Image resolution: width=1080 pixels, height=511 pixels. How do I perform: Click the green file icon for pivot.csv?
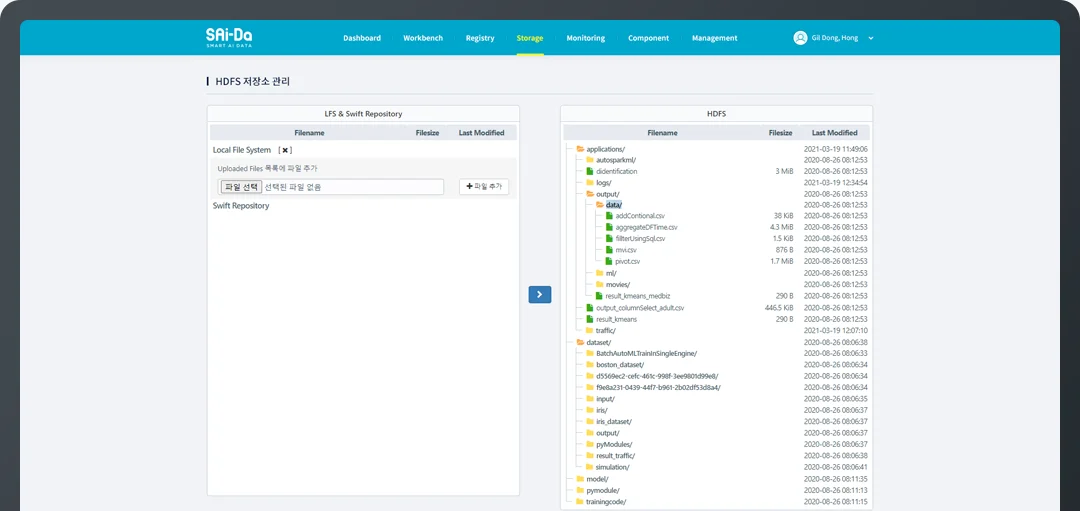pos(610,261)
